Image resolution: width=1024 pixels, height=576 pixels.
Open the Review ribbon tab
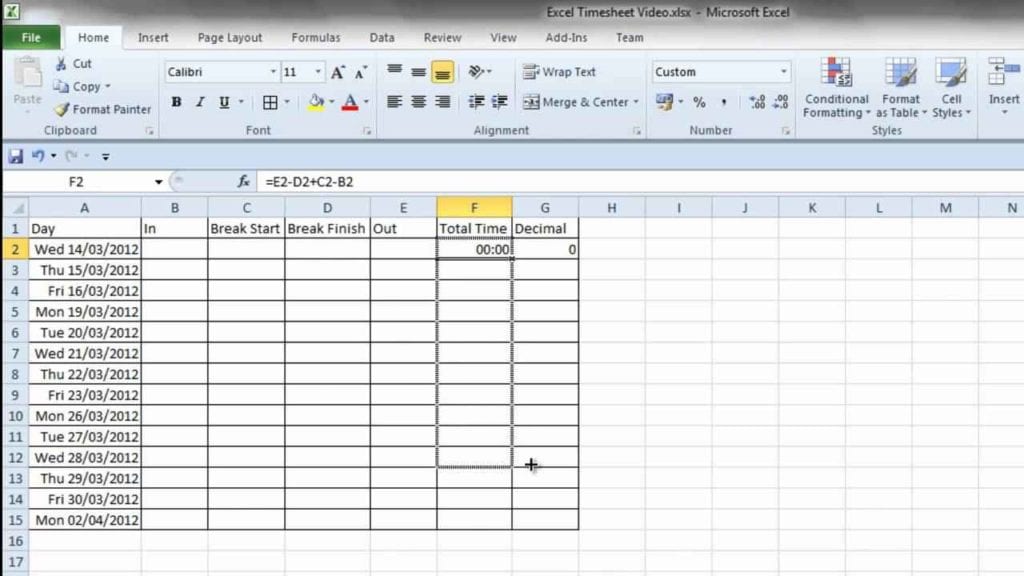(x=441, y=37)
